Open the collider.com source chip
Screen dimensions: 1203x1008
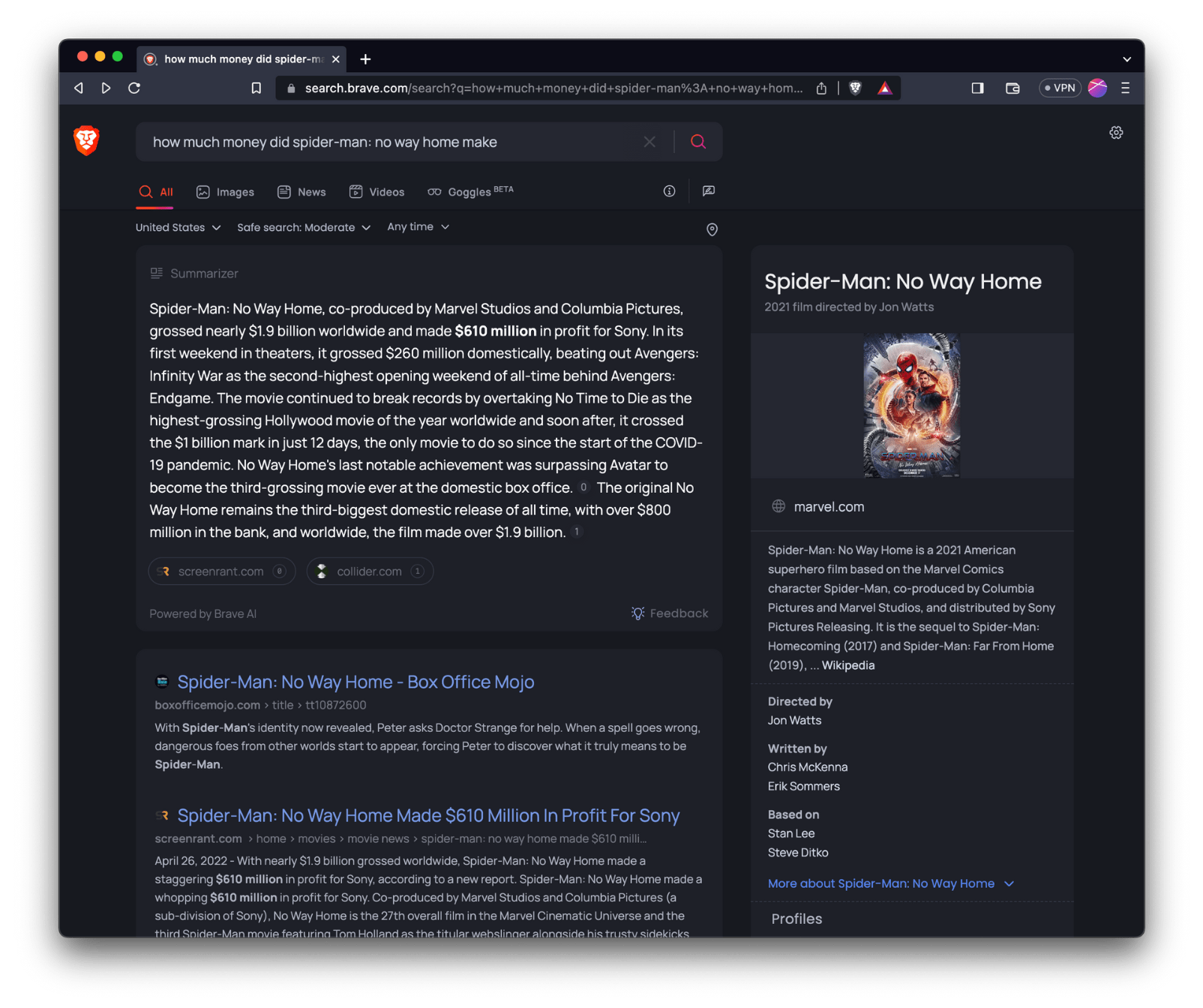tap(370, 571)
